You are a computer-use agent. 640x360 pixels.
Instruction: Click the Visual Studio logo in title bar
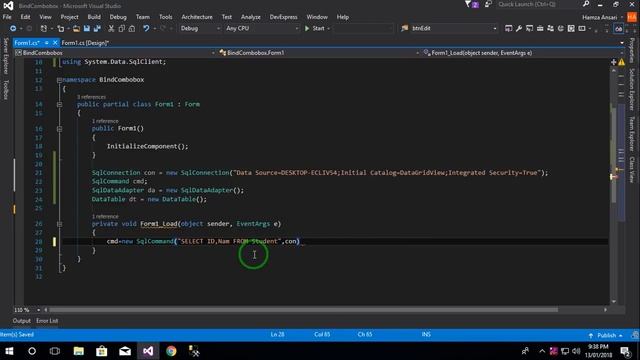point(8,6)
